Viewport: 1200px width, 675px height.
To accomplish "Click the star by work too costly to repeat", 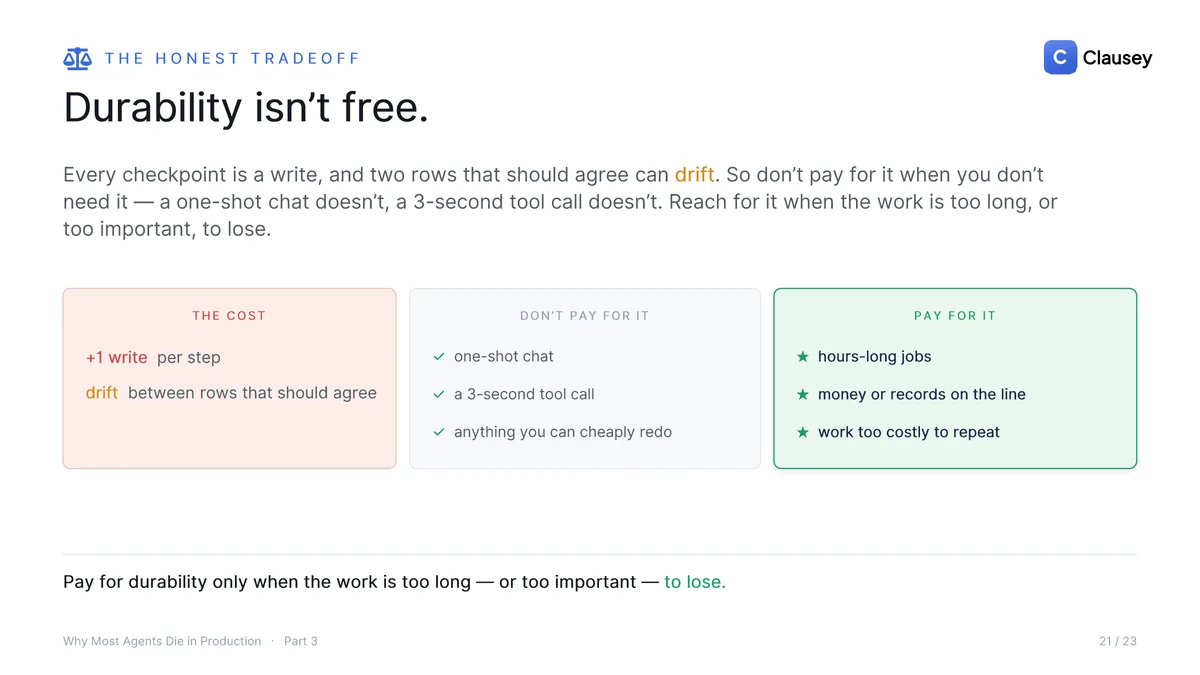I will pyautogui.click(x=802, y=432).
